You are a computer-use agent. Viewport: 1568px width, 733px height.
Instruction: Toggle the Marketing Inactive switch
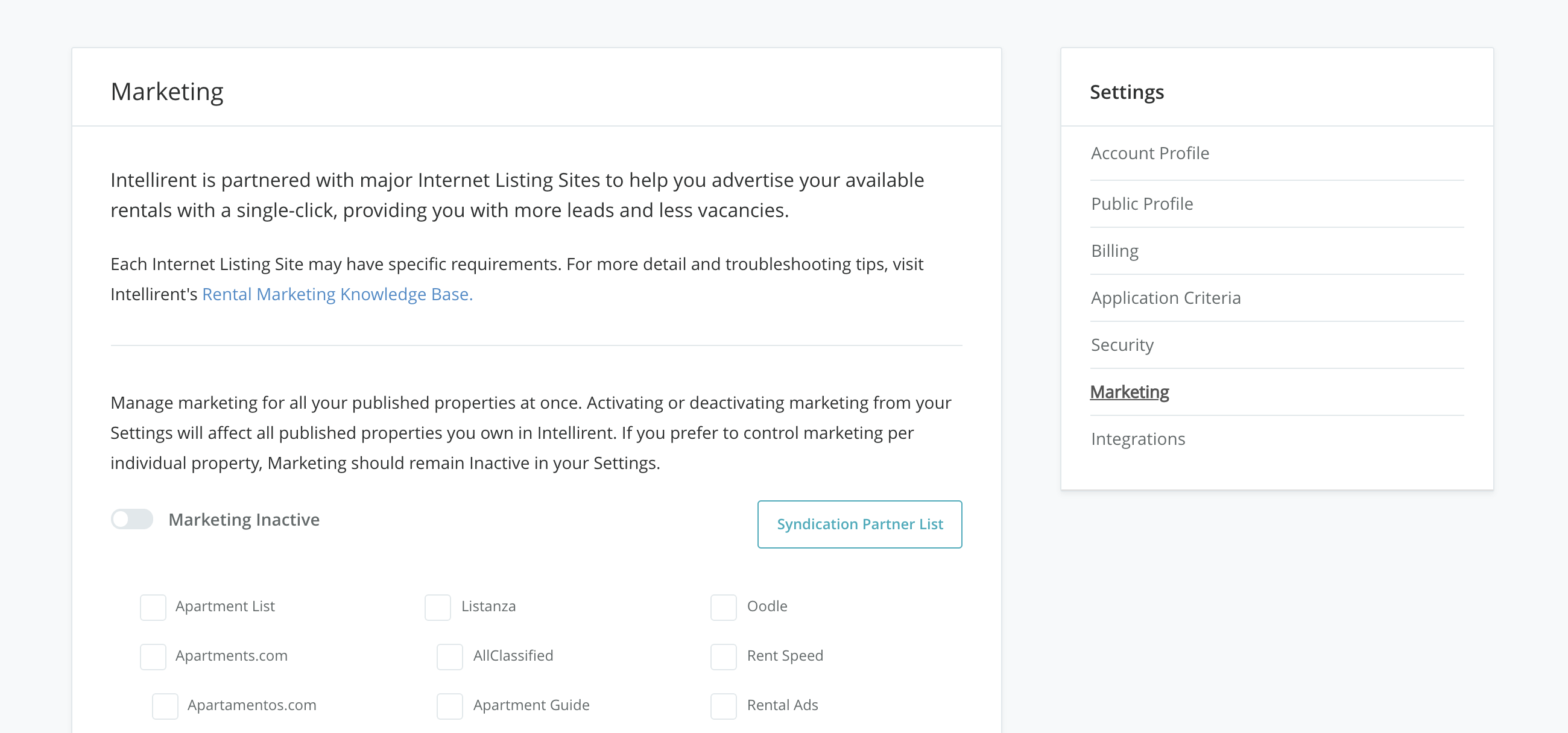click(x=131, y=519)
